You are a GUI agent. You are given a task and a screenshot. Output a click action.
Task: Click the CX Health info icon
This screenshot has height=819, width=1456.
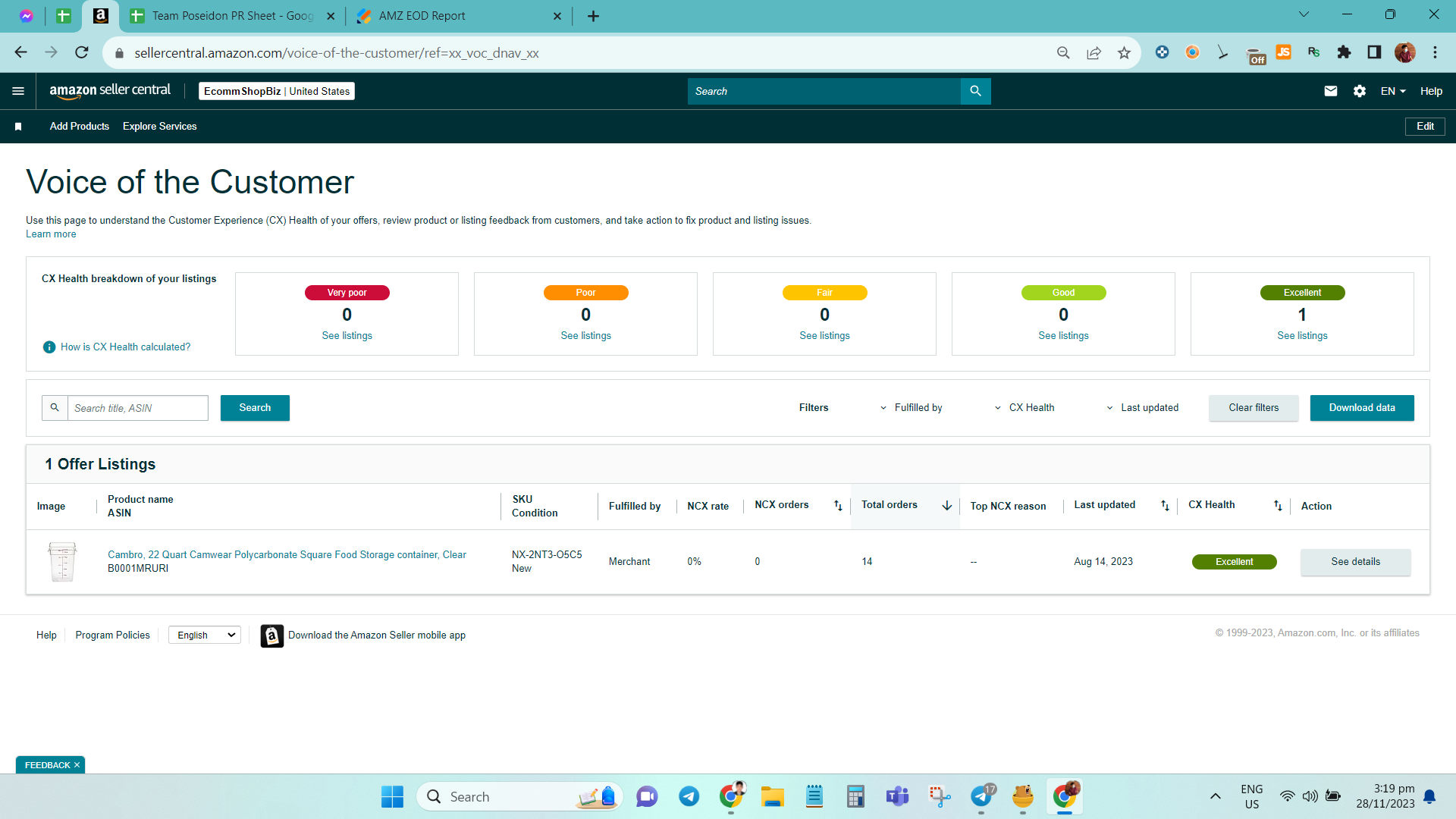(49, 347)
